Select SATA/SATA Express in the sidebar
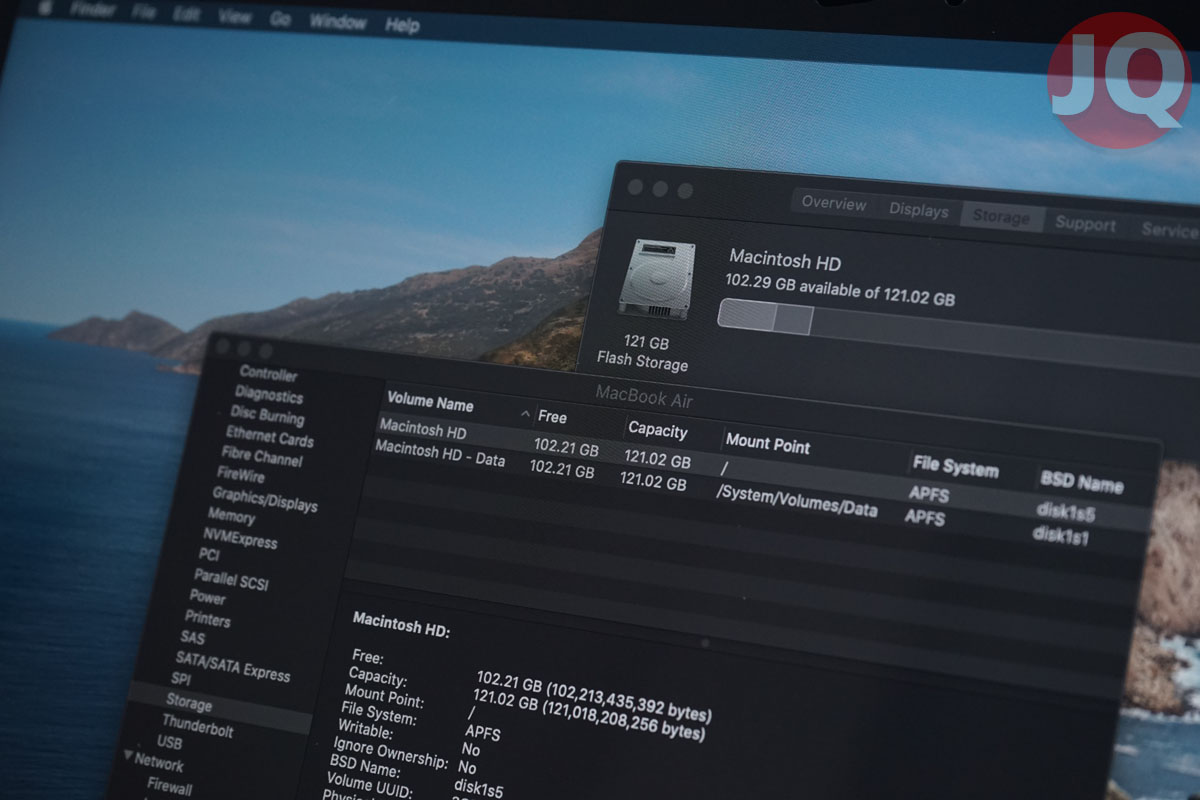This screenshot has height=800, width=1200. click(x=233, y=665)
